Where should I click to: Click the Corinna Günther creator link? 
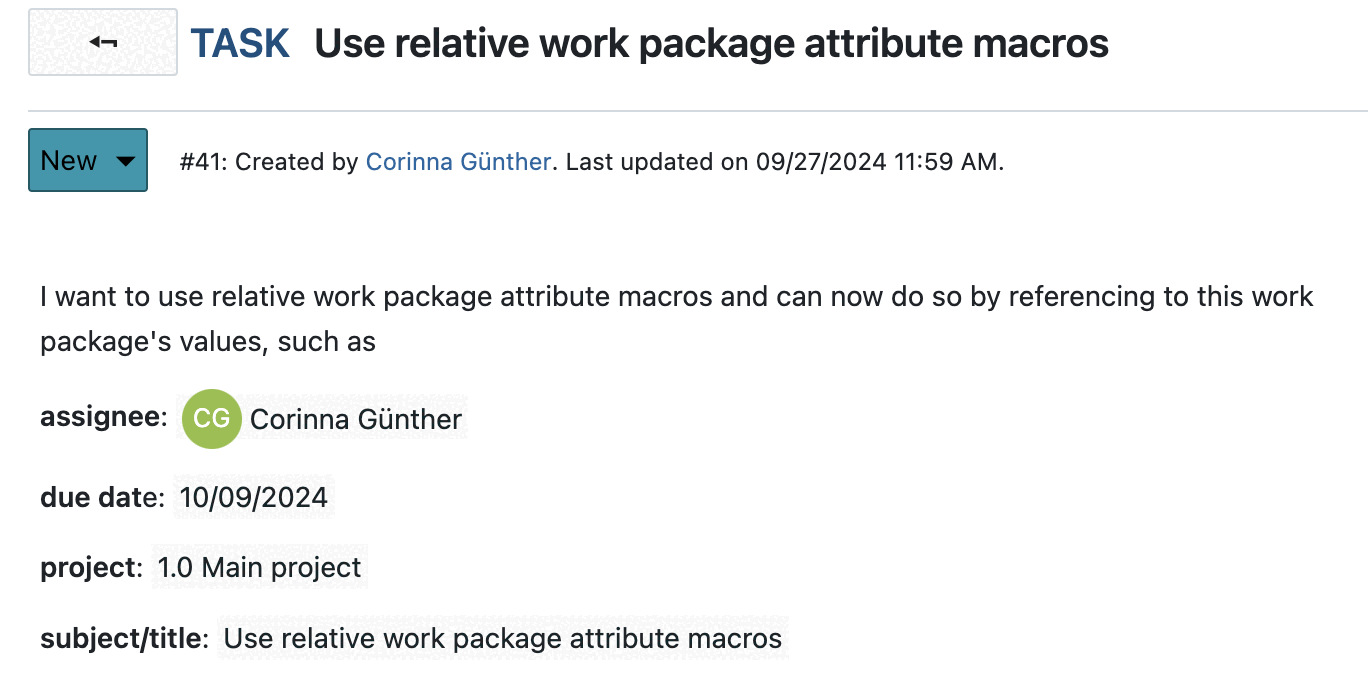(x=457, y=161)
